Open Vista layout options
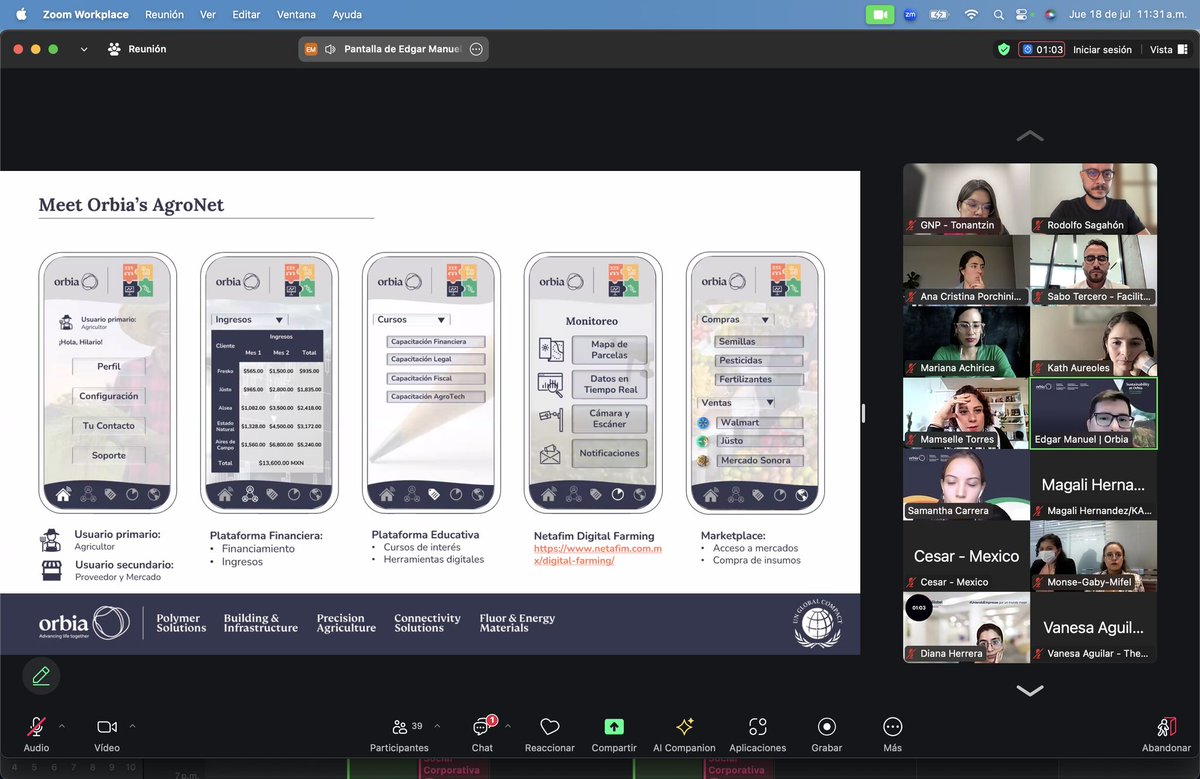 [1166, 49]
